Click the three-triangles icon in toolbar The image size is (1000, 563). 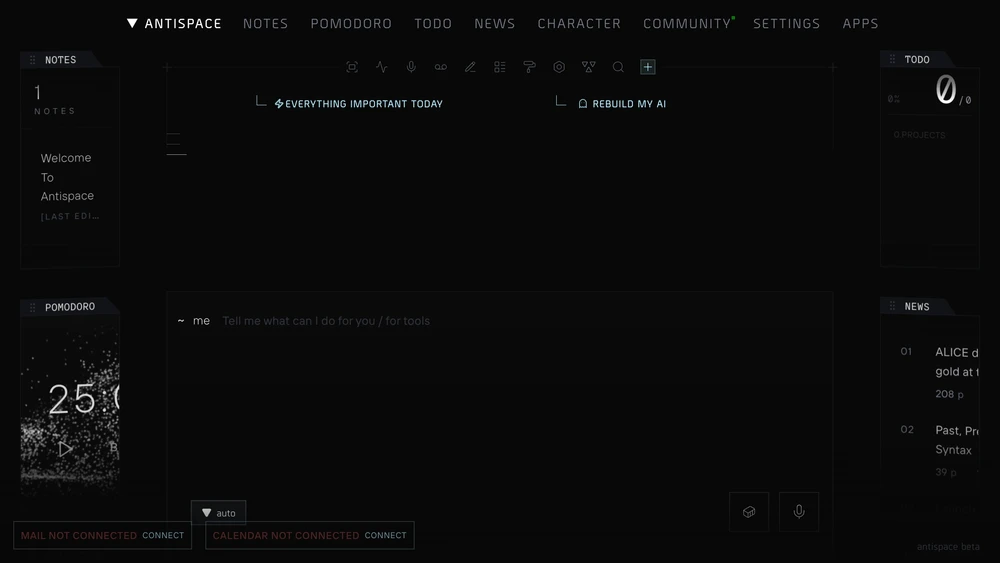point(589,67)
